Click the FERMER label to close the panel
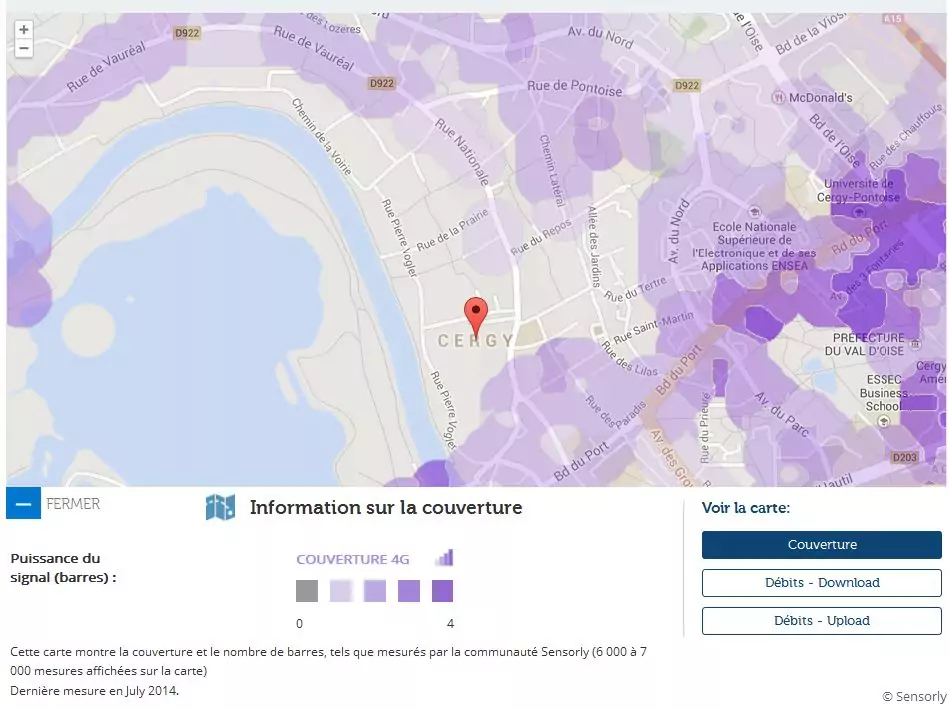The image size is (949, 710). (x=73, y=504)
